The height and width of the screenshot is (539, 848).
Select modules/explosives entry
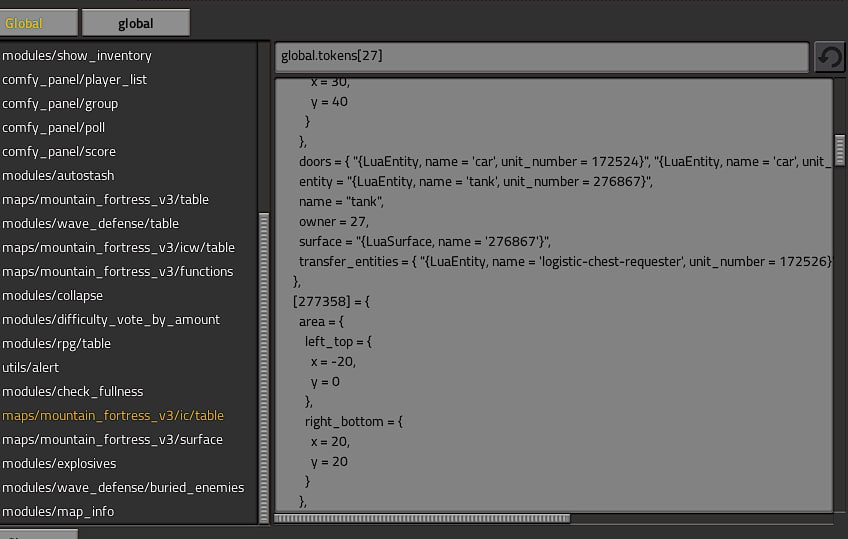(59, 463)
